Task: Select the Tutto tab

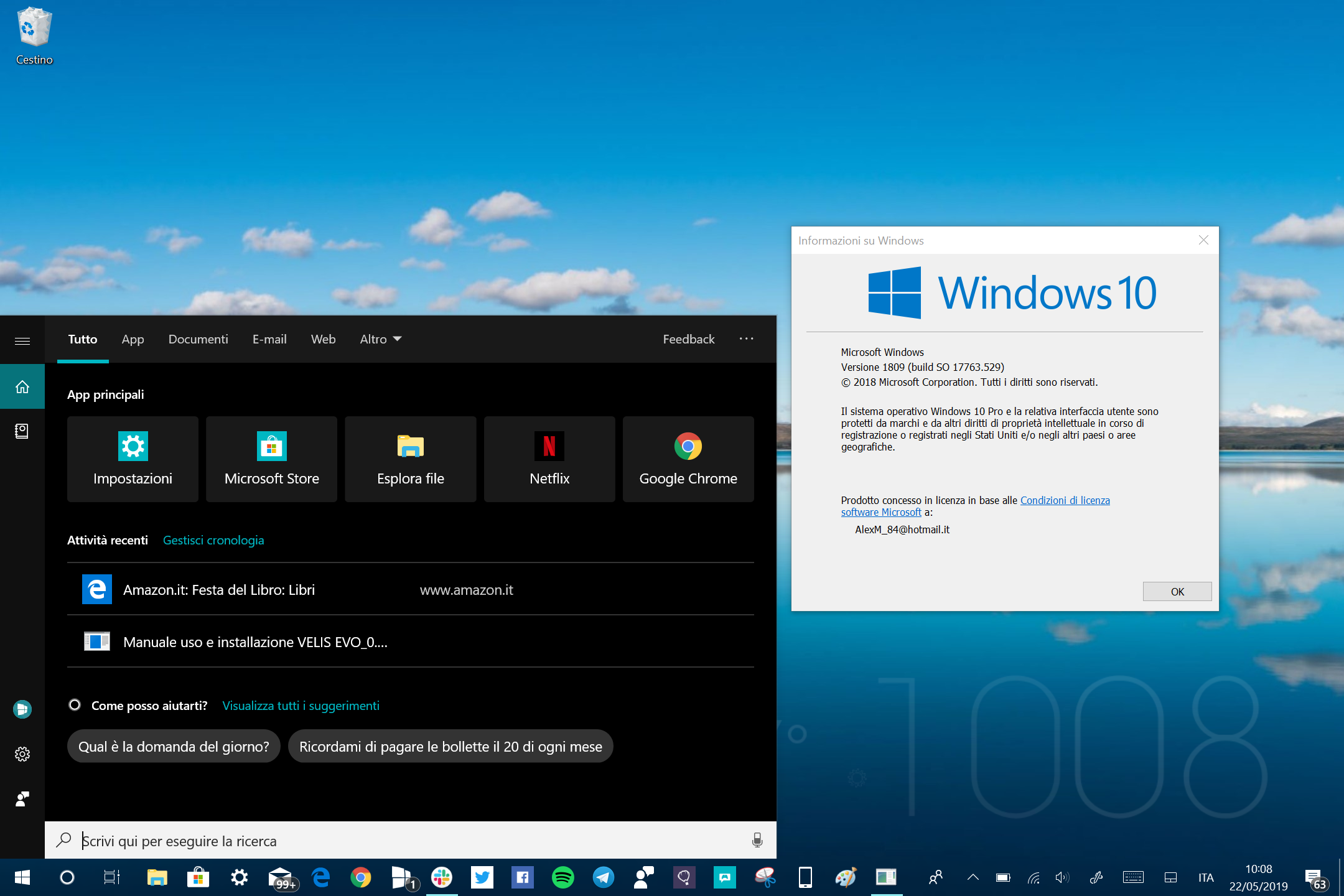Action: tap(83, 339)
